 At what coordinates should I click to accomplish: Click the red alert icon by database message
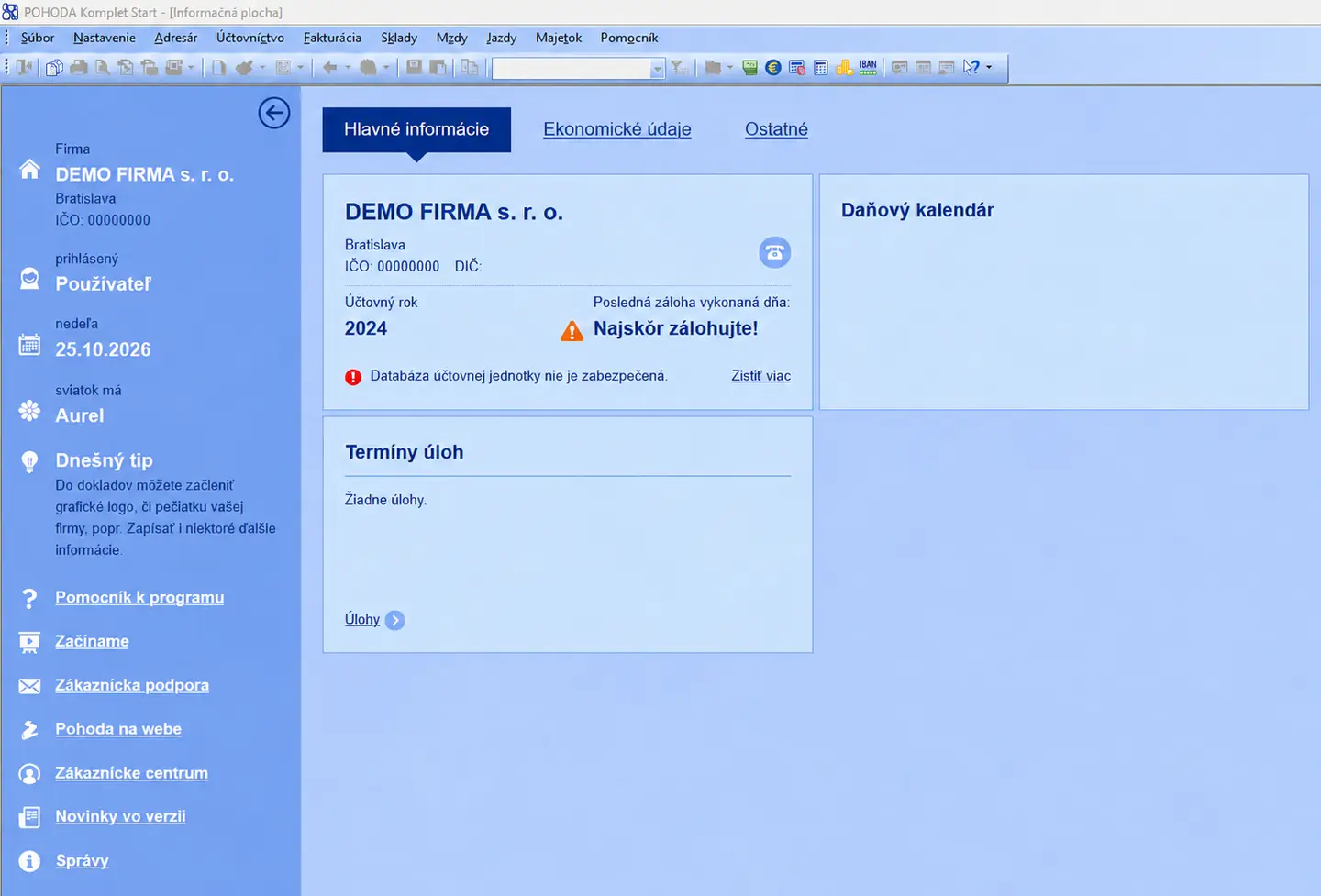point(353,377)
